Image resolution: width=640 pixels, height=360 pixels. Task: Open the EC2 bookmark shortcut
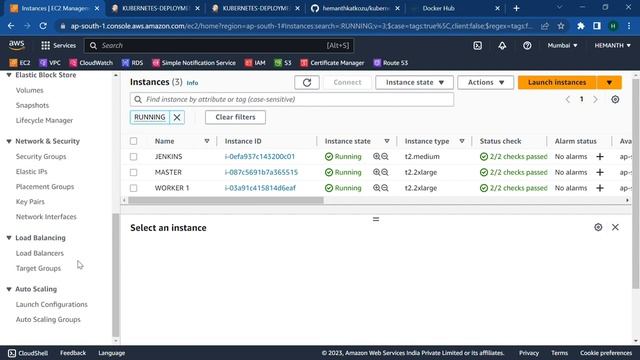click(x=20, y=63)
